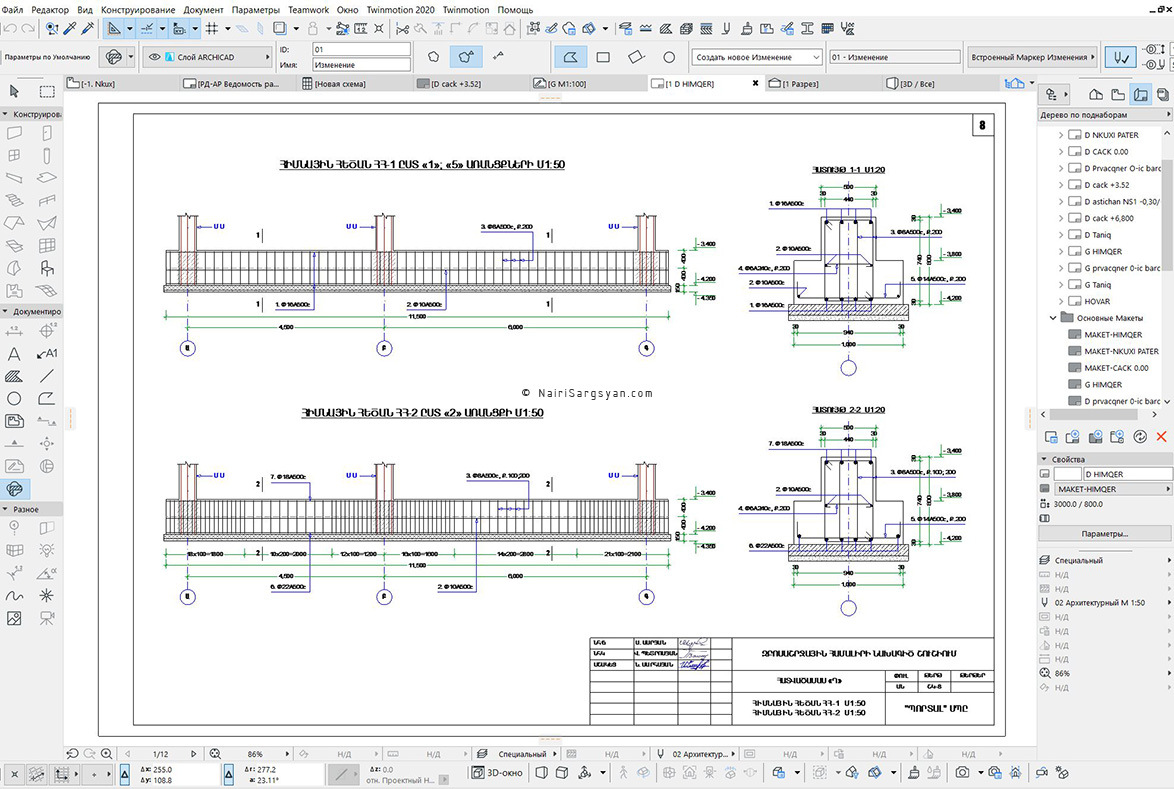Open the Teamwork menu

coord(308,10)
